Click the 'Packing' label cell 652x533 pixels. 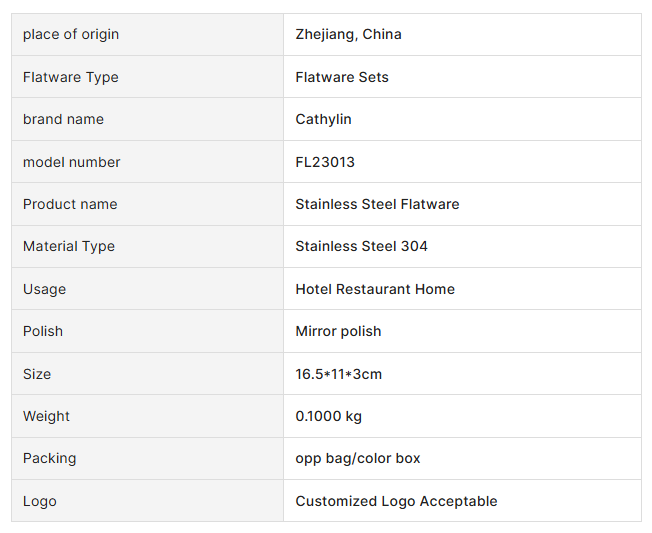coord(50,458)
